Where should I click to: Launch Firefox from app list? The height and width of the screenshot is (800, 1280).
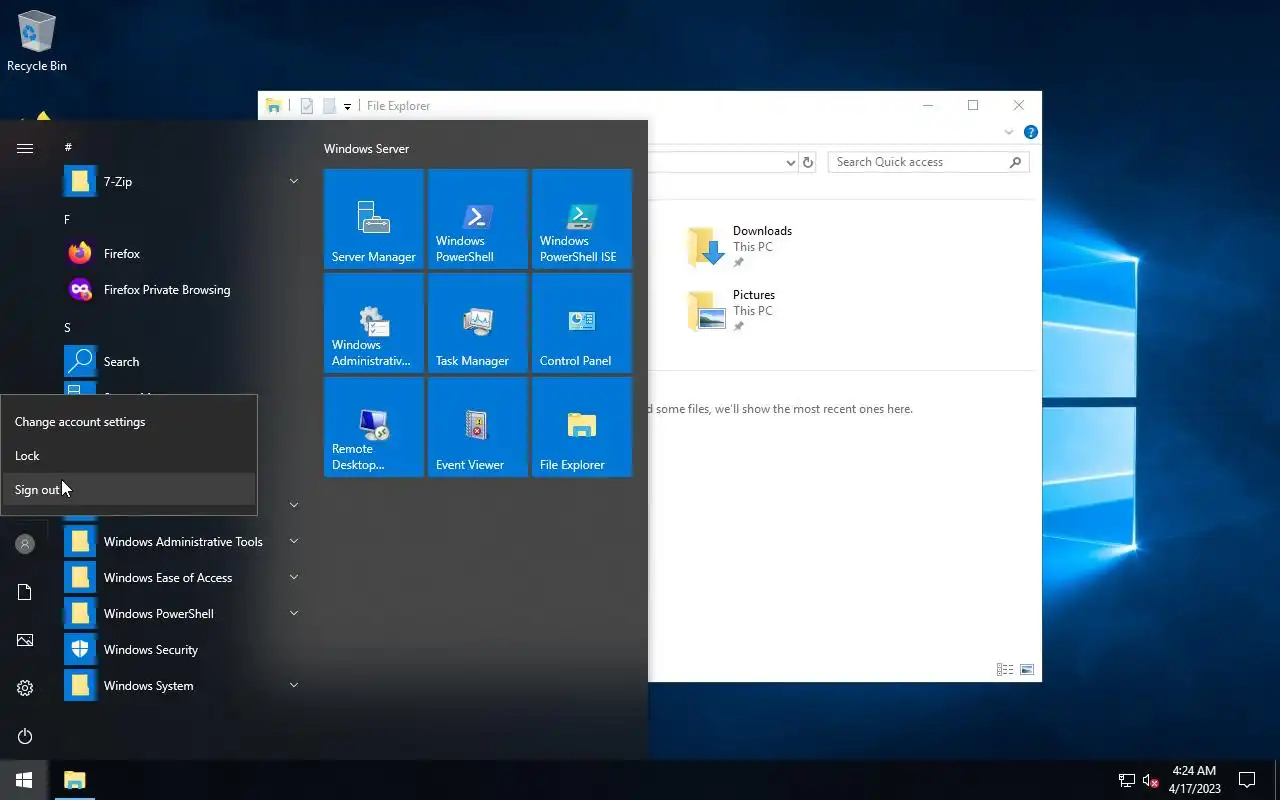[x=182, y=254]
